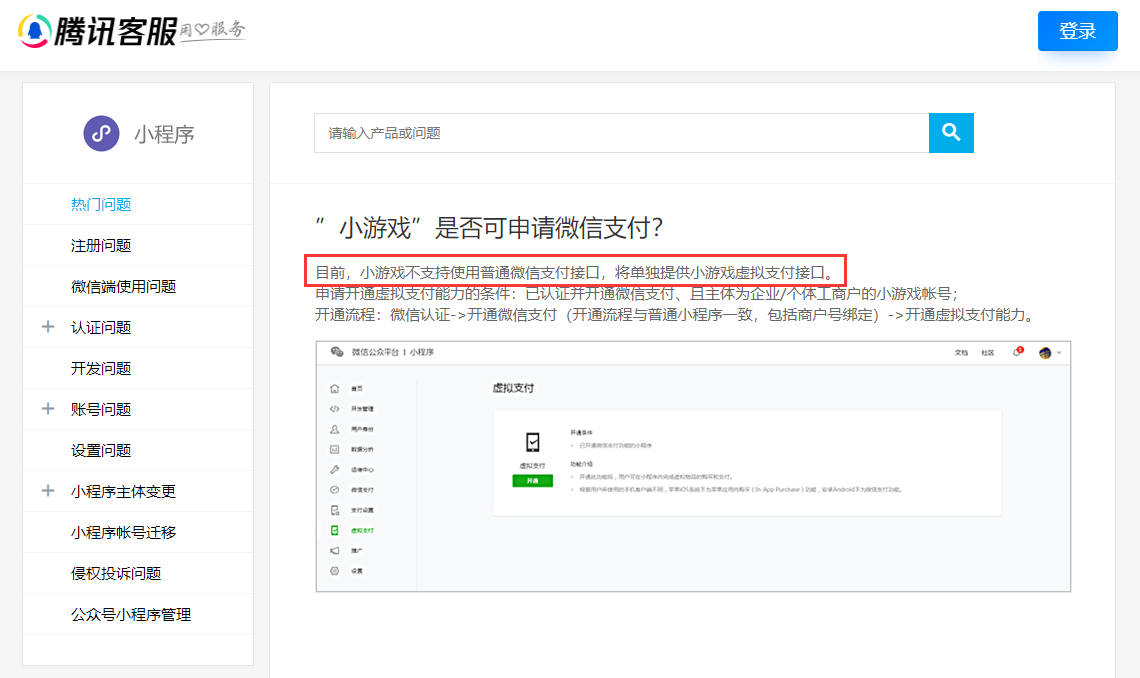Click the user avatar in the embedded screenshot
This screenshot has height=678, width=1140.
tap(1045, 353)
